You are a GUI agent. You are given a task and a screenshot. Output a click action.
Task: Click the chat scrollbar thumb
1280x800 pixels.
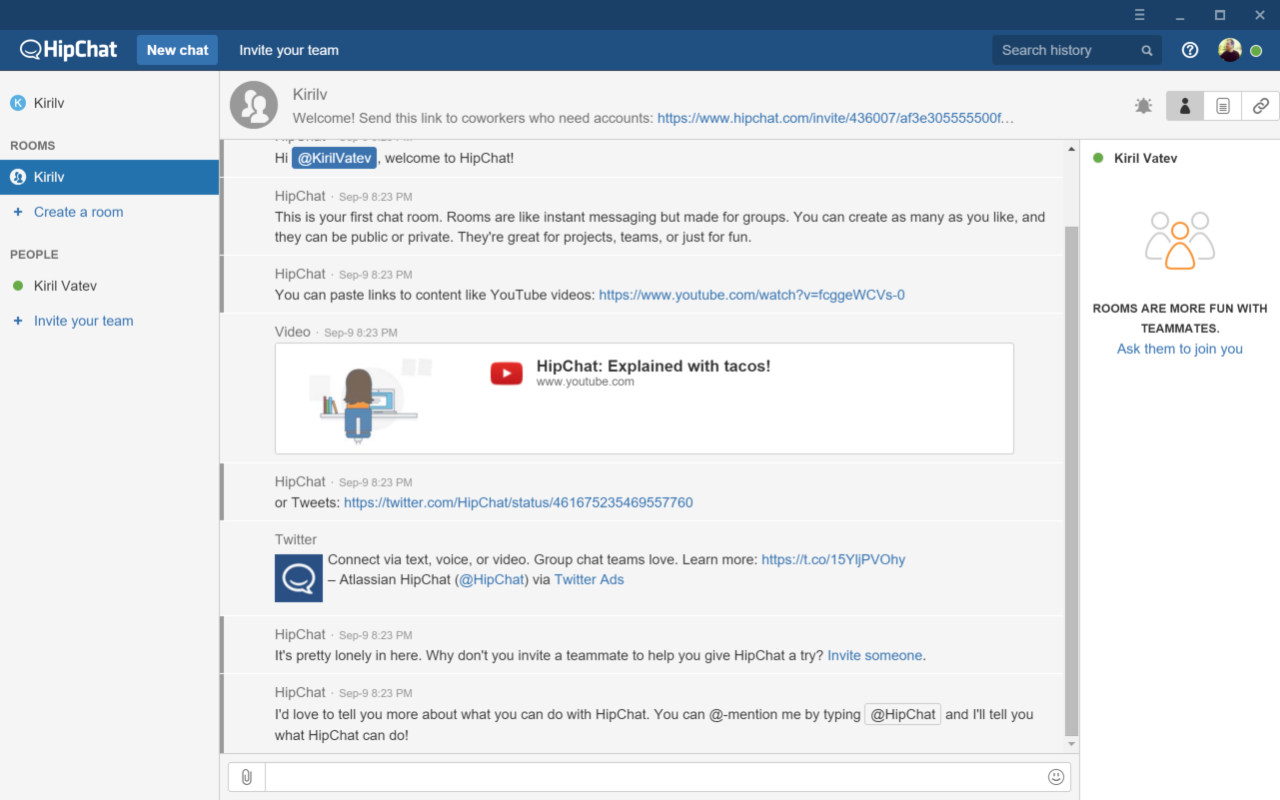coord(1072,480)
